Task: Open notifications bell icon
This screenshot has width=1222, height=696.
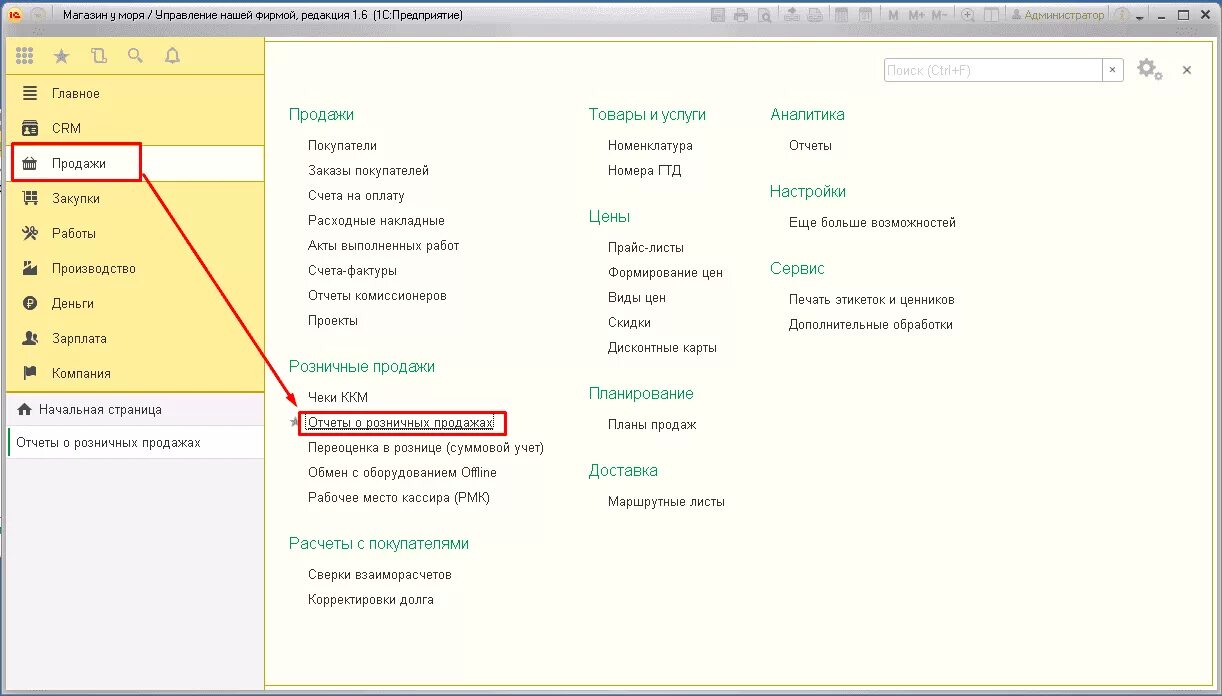Action: [172, 56]
